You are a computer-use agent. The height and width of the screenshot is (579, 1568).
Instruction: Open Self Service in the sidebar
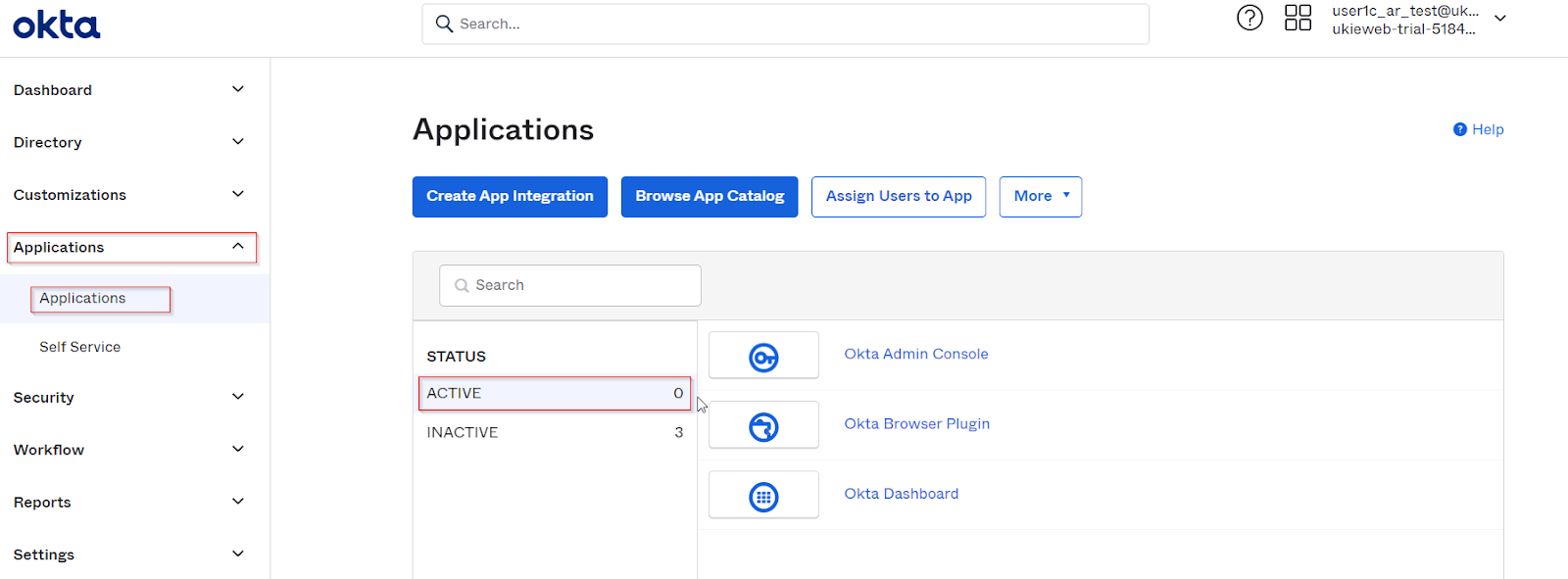pyautogui.click(x=80, y=347)
